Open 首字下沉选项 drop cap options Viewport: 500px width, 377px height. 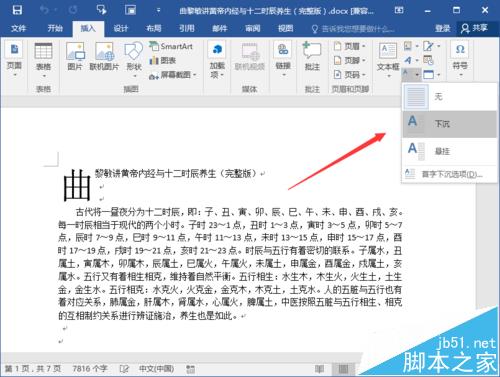coord(446,174)
